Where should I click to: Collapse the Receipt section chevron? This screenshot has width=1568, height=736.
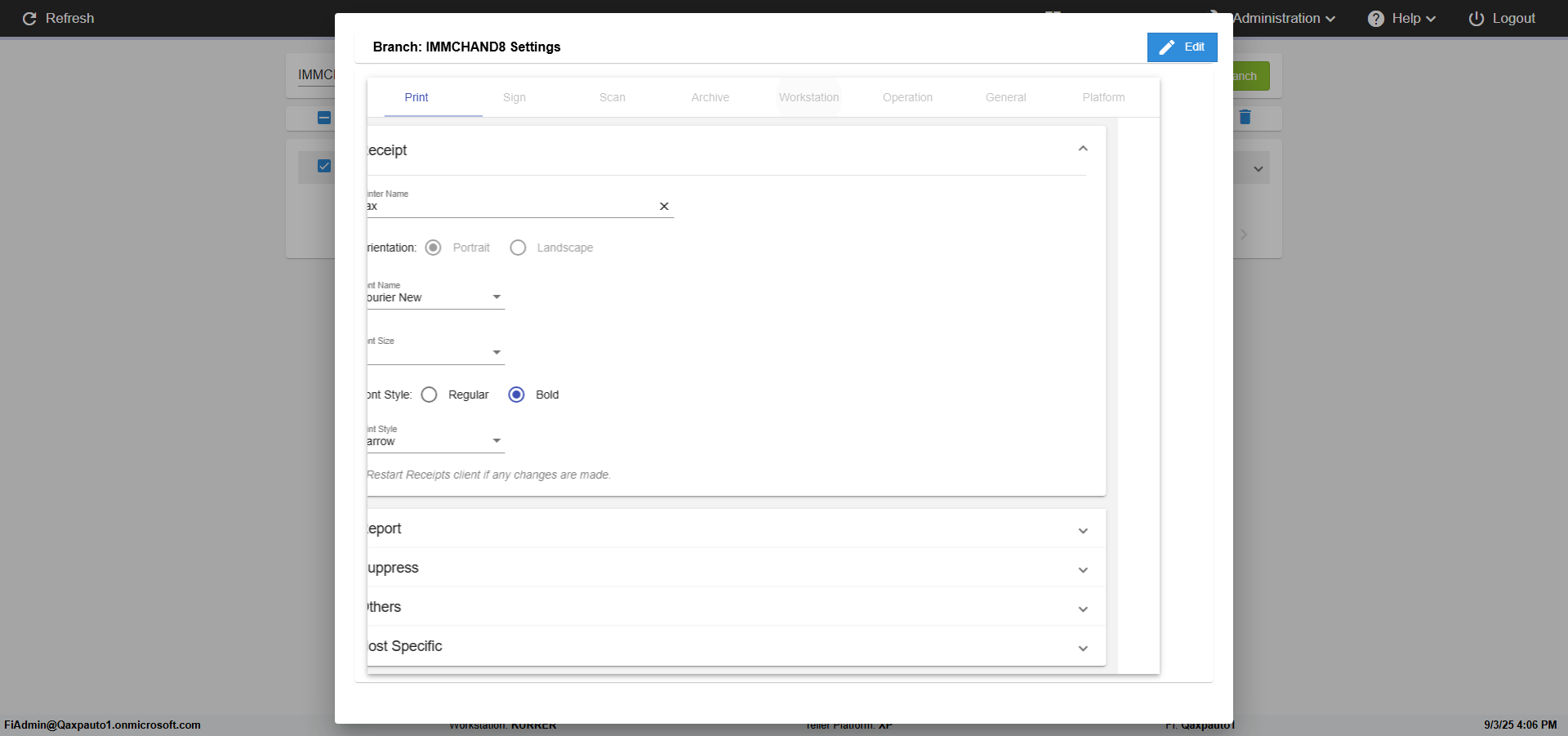(1083, 149)
